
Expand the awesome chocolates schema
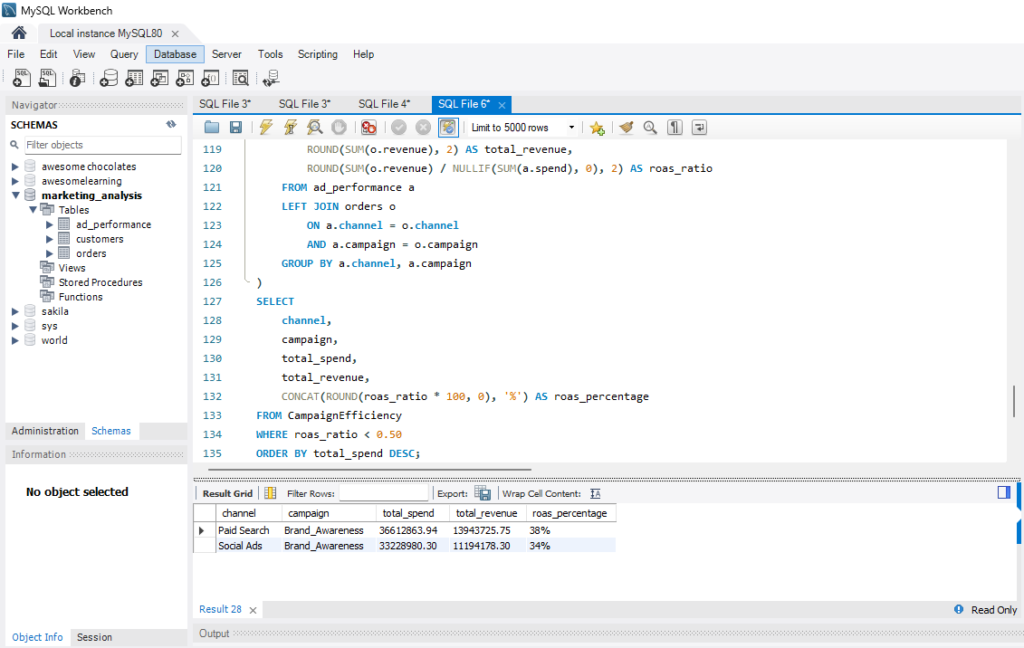point(15,167)
